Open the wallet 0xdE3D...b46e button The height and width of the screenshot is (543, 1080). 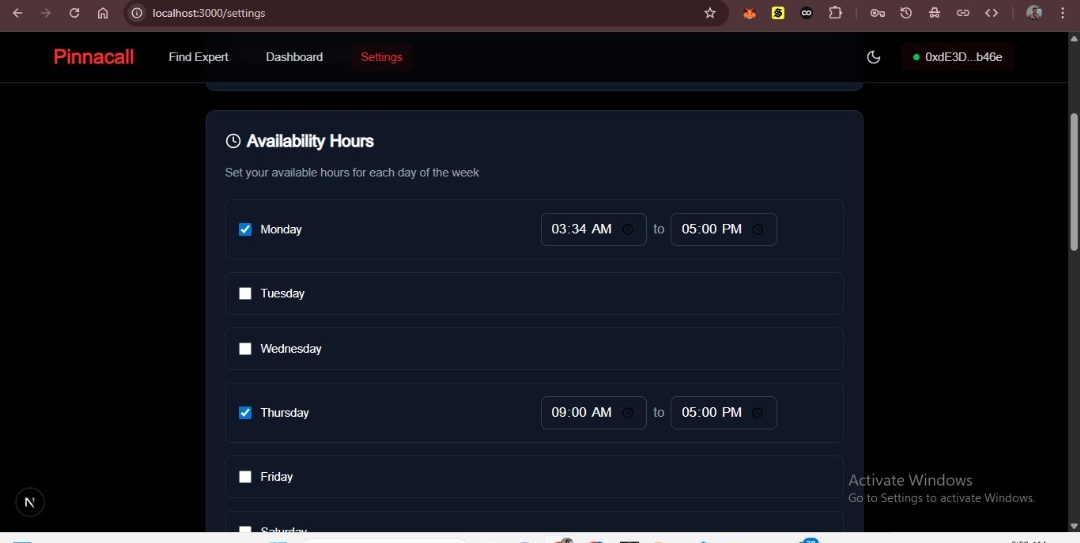[957, 57]
